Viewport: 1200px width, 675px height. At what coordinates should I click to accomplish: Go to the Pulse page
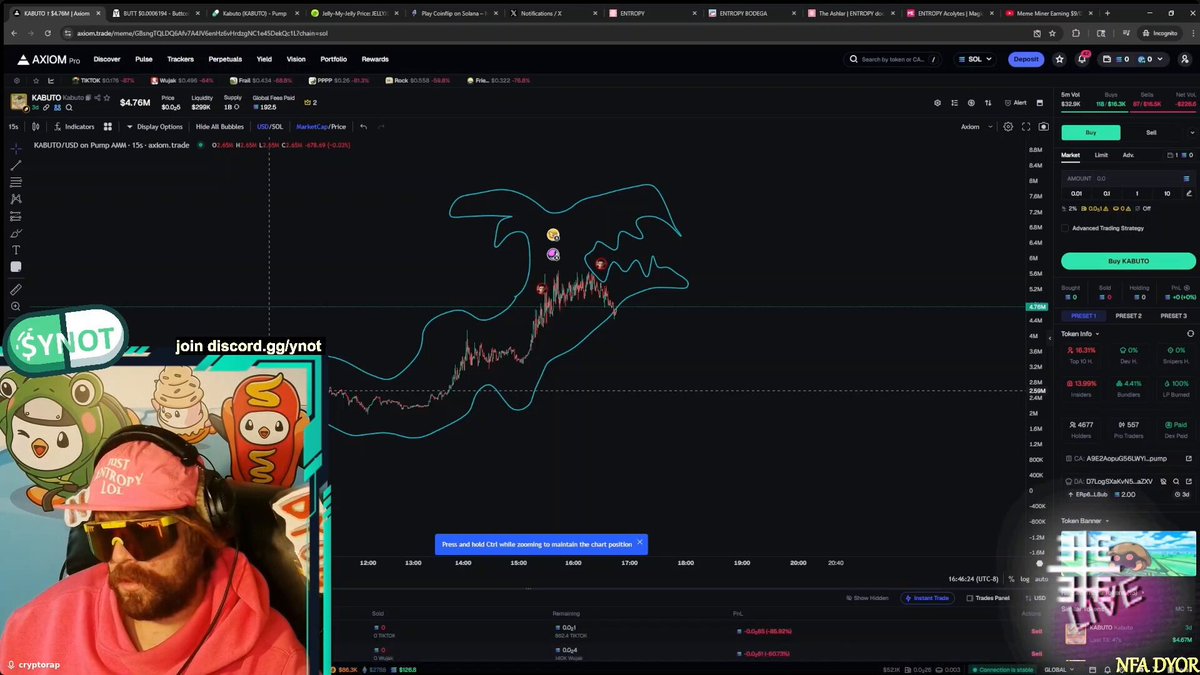point(144,59)
